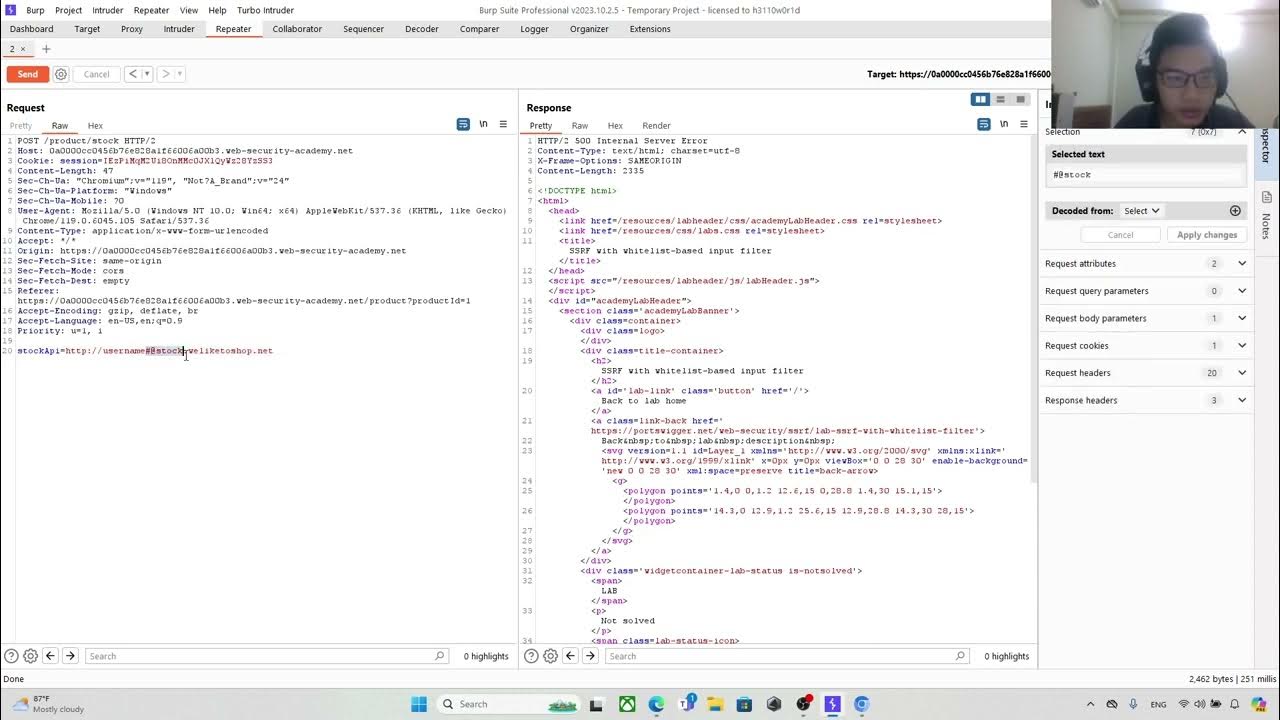Add decoding with plus circle icon
This screenshot has height=720, width=1280.
click(1235, 211)
